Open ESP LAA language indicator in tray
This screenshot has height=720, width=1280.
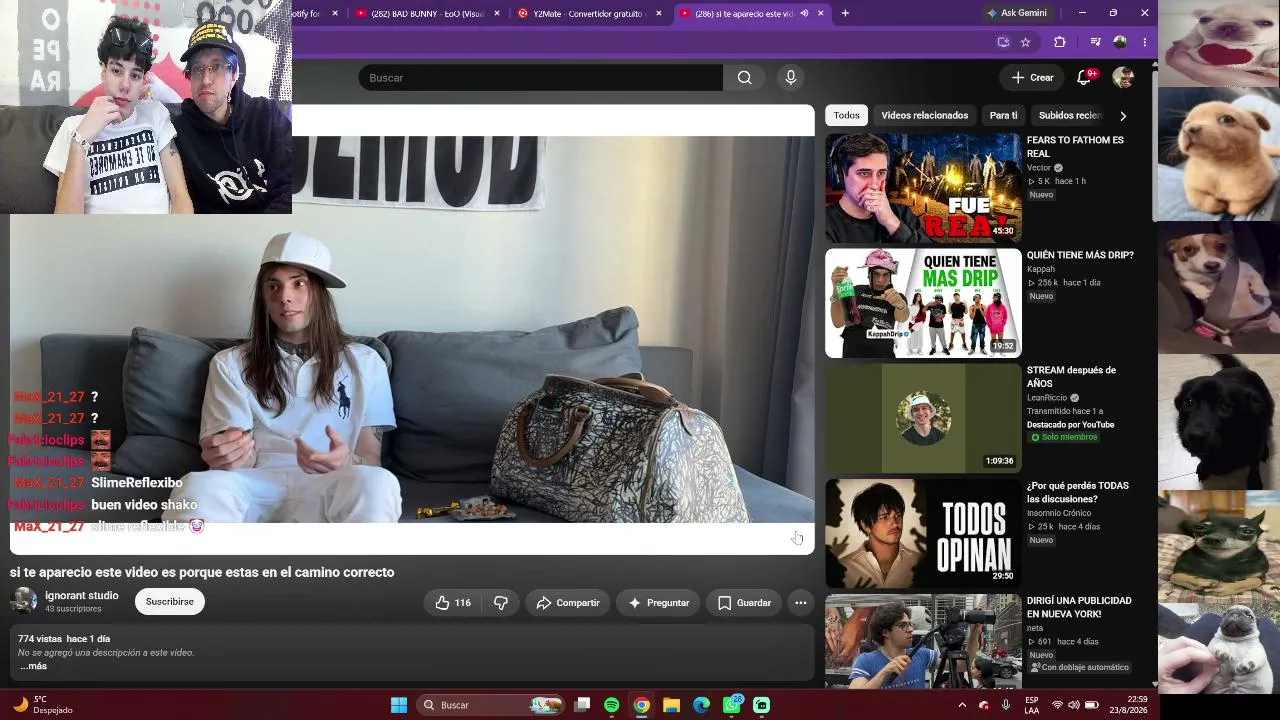pyautogui.click(x=1031, y=705)
